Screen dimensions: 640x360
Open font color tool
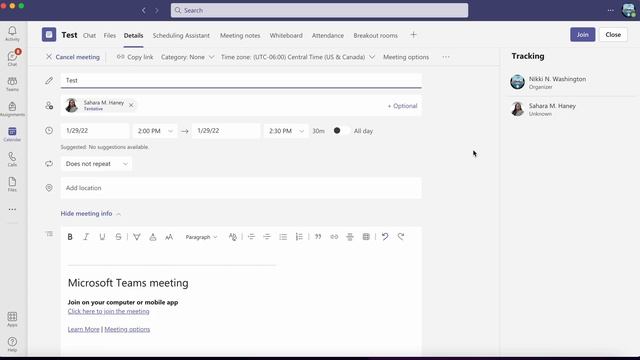click(153, 237)
